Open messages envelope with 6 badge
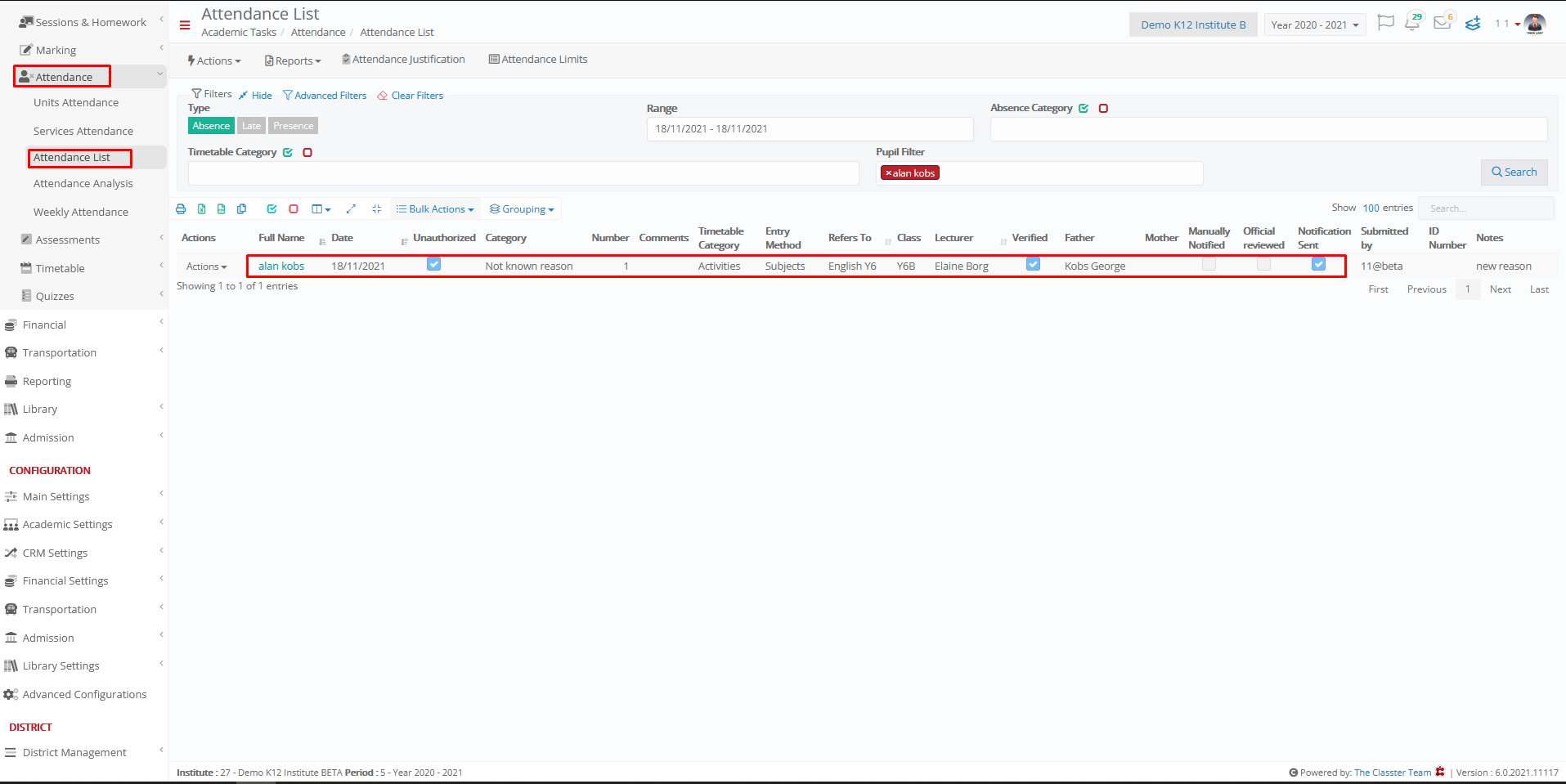Image resolution: width=1566 pixels, height=784 pixels. [1443, 22]
